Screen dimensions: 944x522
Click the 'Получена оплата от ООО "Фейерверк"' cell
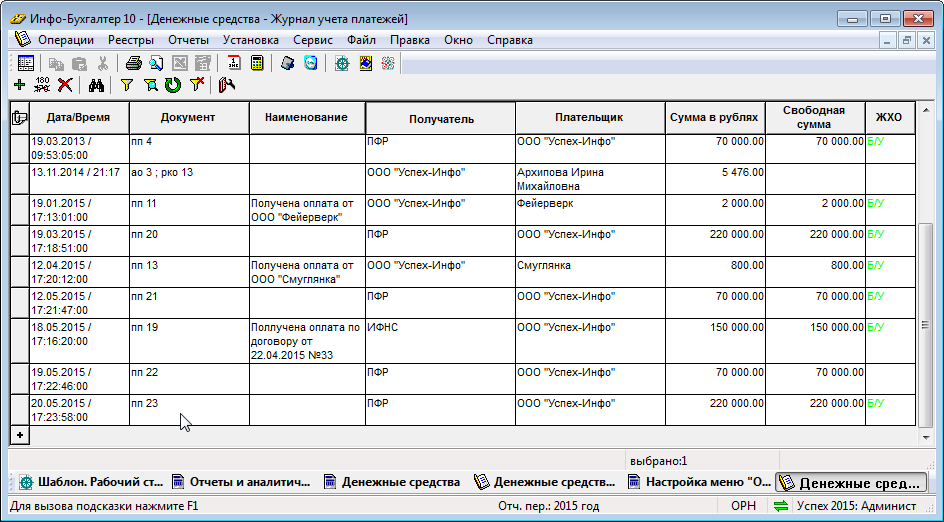(x=307, y=210)
